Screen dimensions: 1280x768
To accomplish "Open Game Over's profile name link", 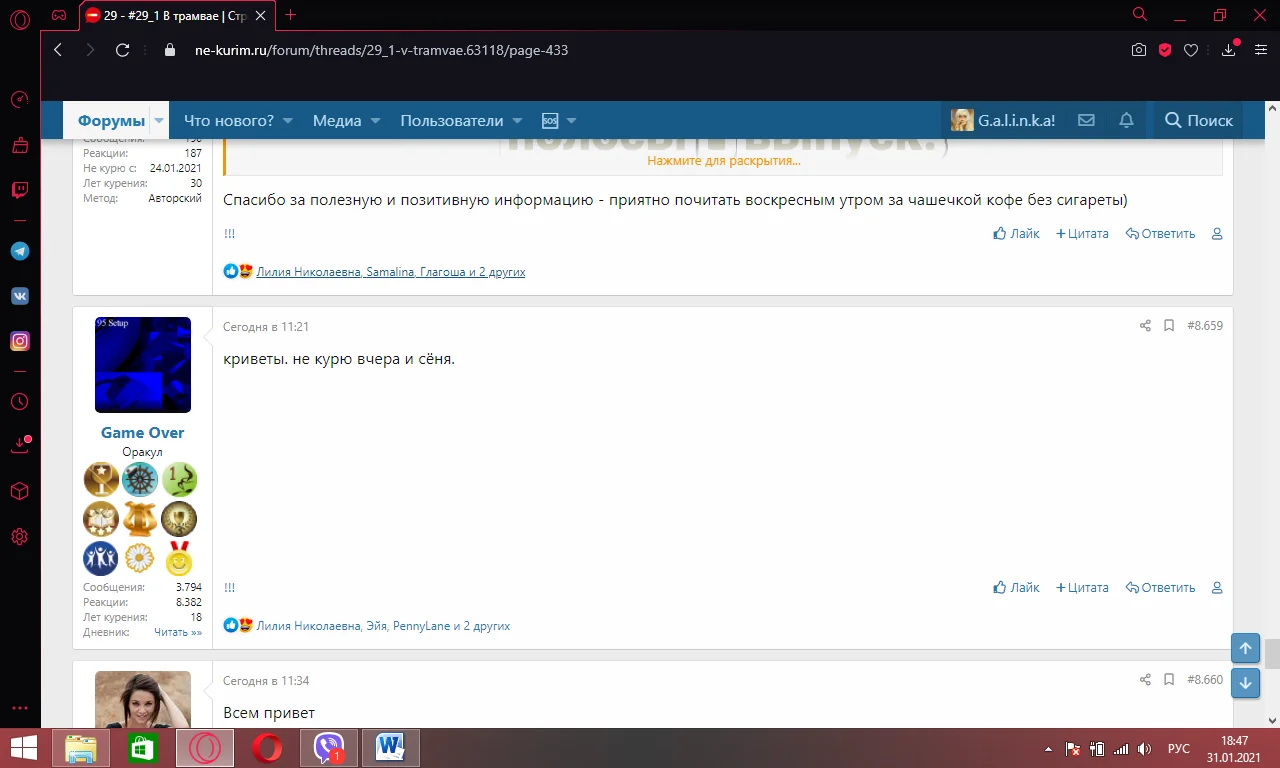I will pyautogui.click(x=142, y=433).
